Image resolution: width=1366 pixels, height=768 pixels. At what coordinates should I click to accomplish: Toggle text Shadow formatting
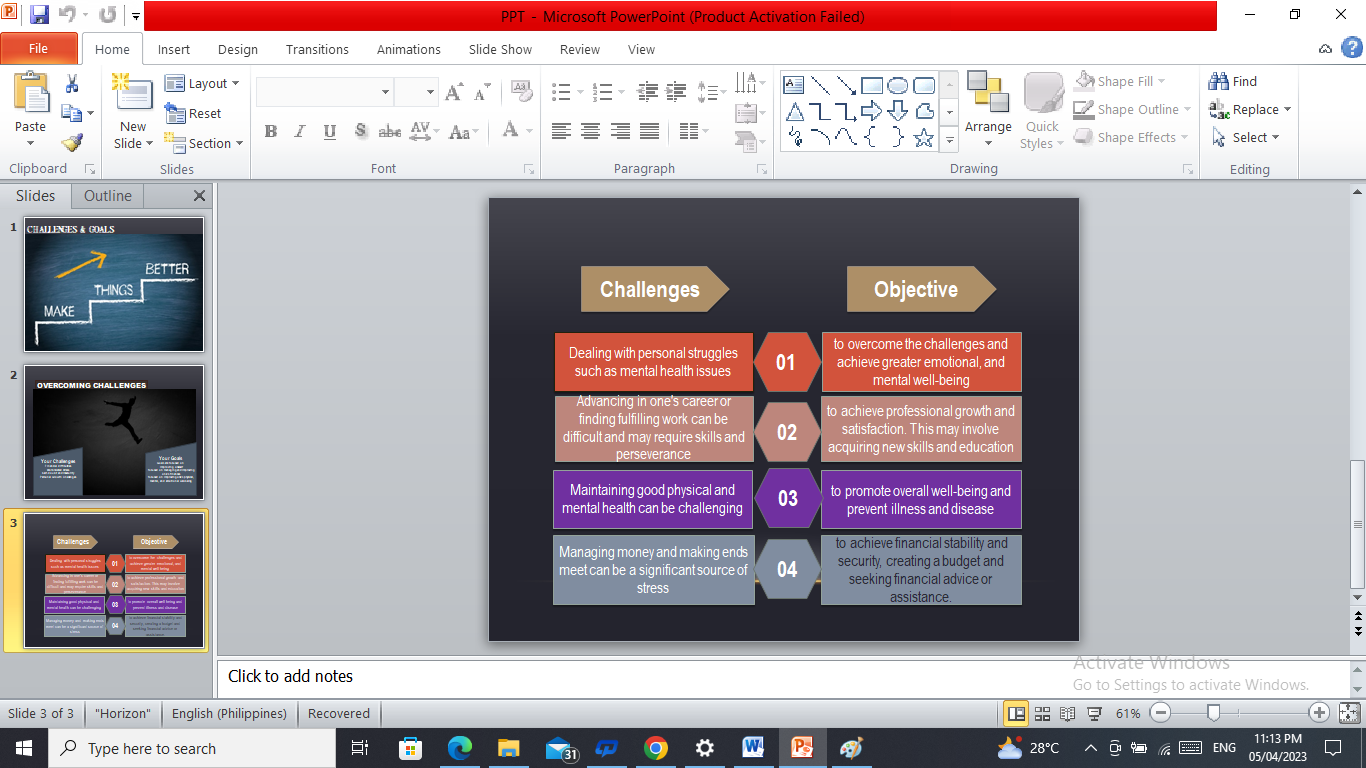360,131
